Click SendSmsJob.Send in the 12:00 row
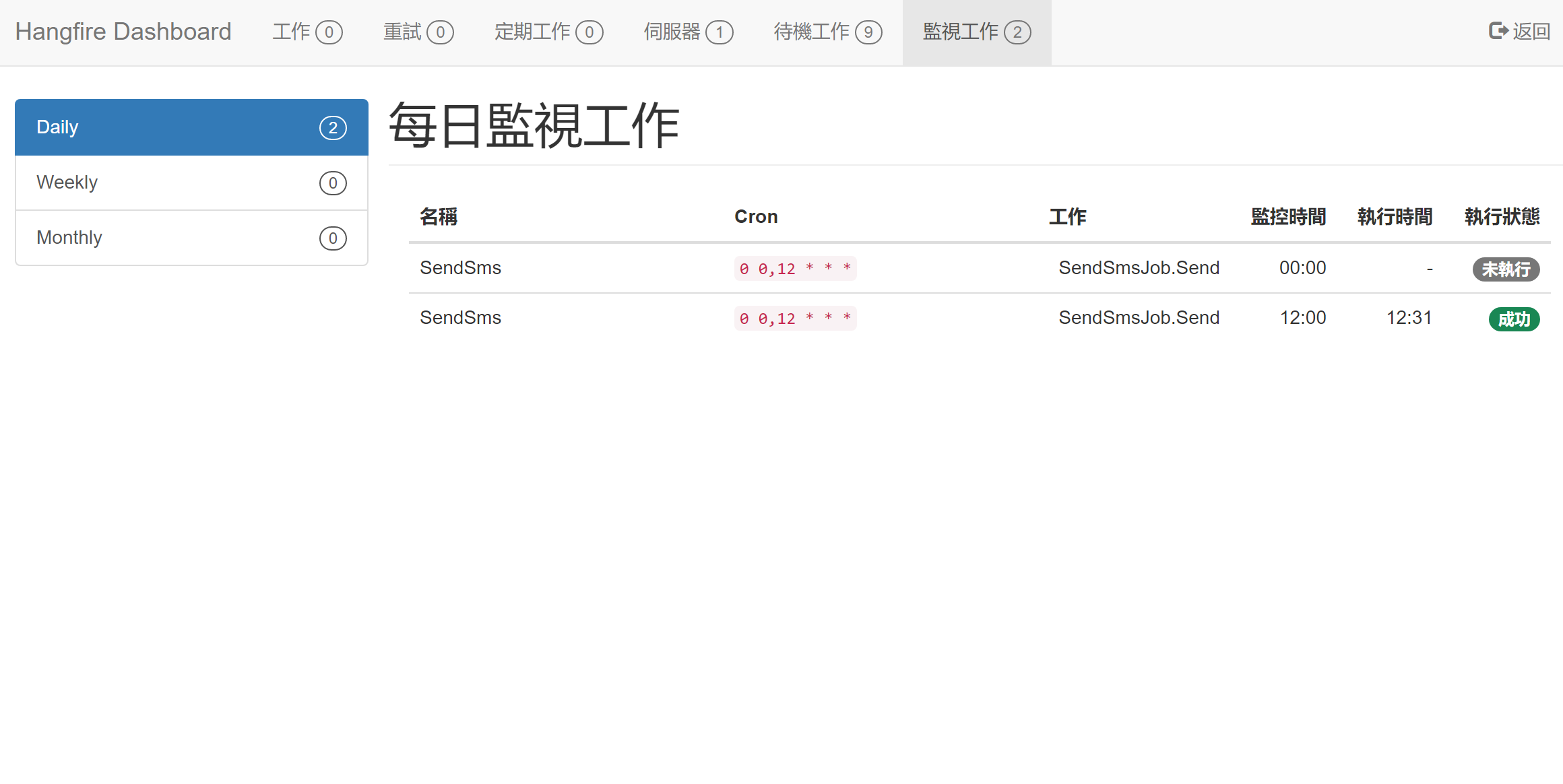The width and height of the screenshot is (1563, 784). (x=1139, y=318)
